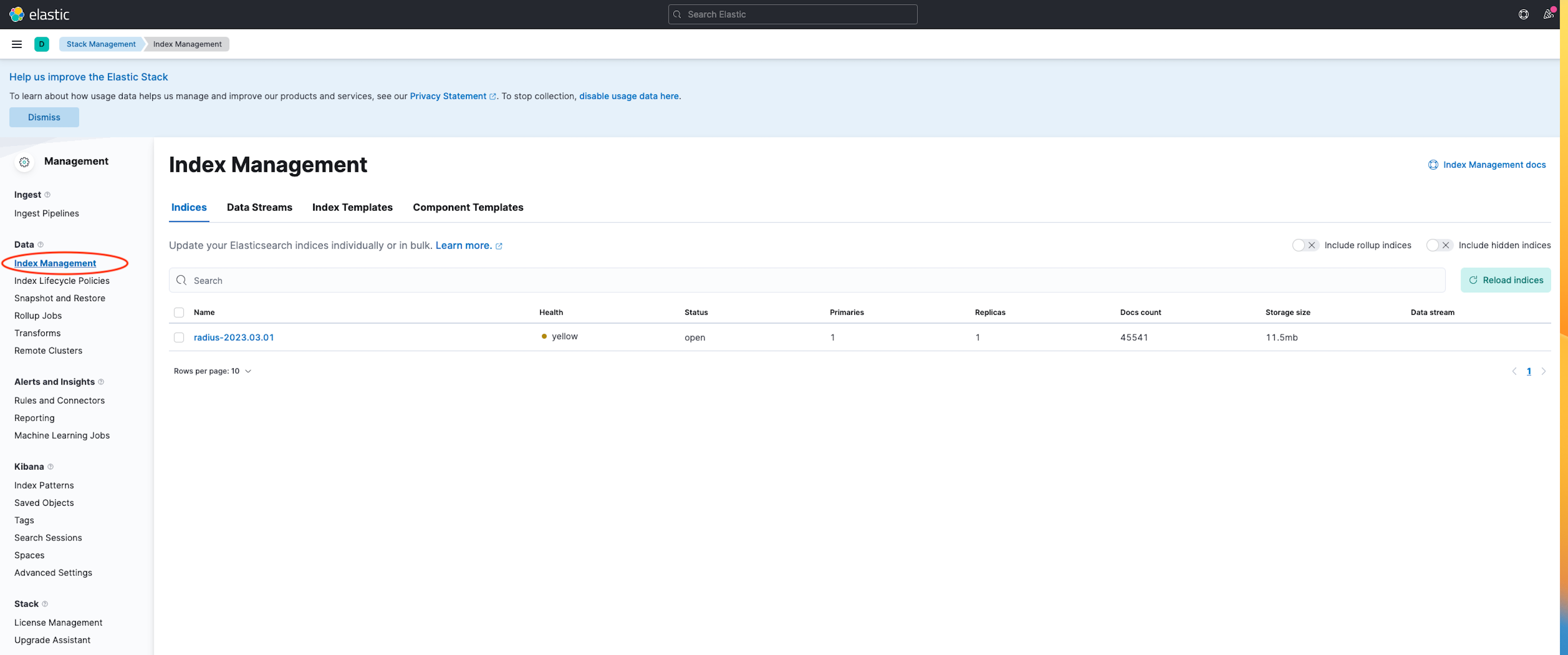Click the Kibana section help icon
The width and height of the screenshot is (1568, 655).
pyautogui.click(x=50, y=467)
